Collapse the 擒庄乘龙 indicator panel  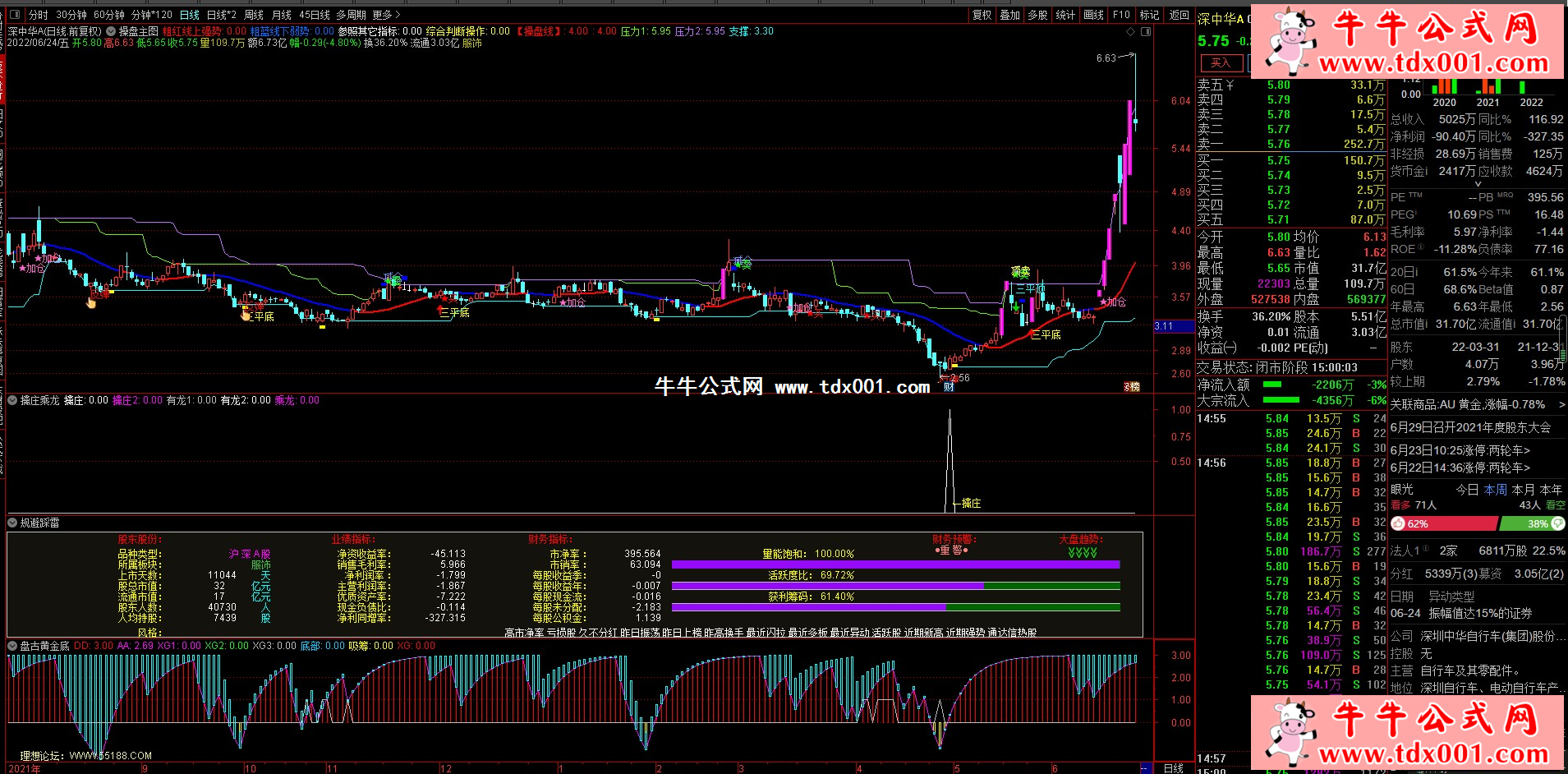(12, 400)
